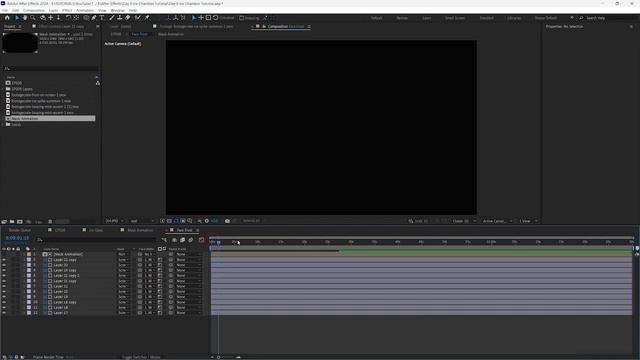Select the Hand tool
Screen dimensions: 640x360
24,18
